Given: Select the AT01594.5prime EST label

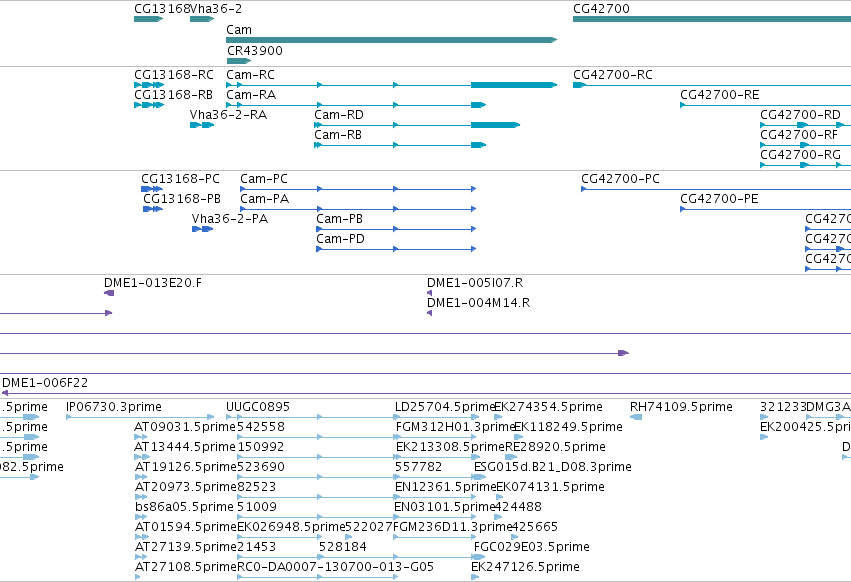Looking at the screenshot, I should (186, 527).
